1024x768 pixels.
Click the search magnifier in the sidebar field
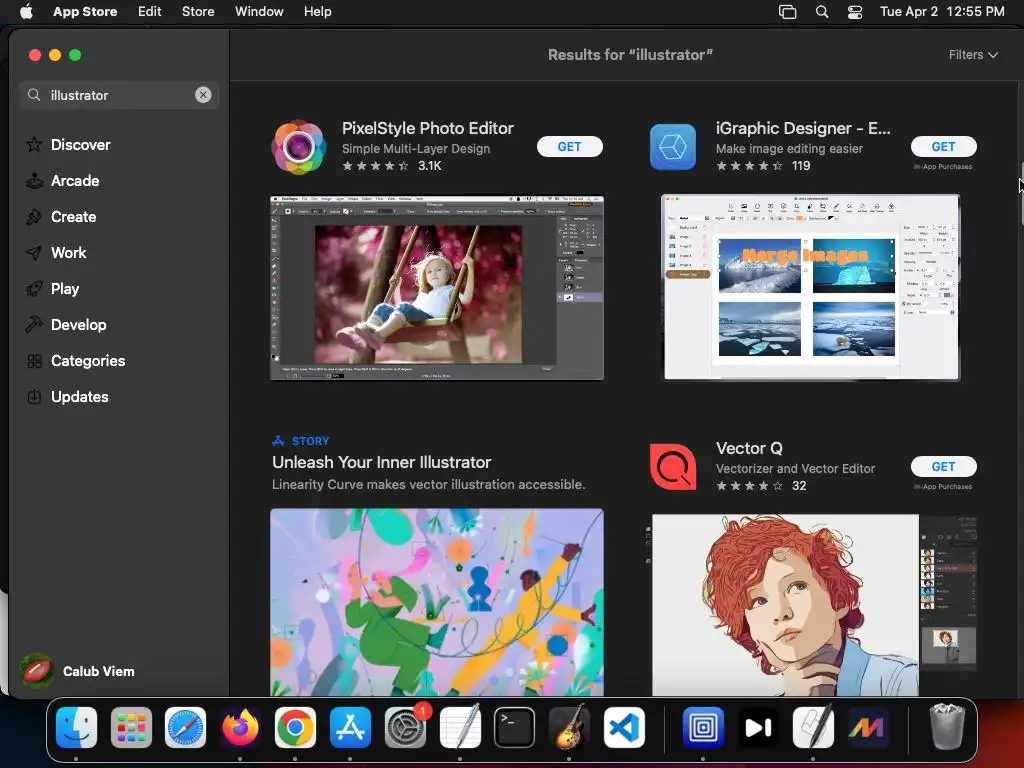point(34,95)
